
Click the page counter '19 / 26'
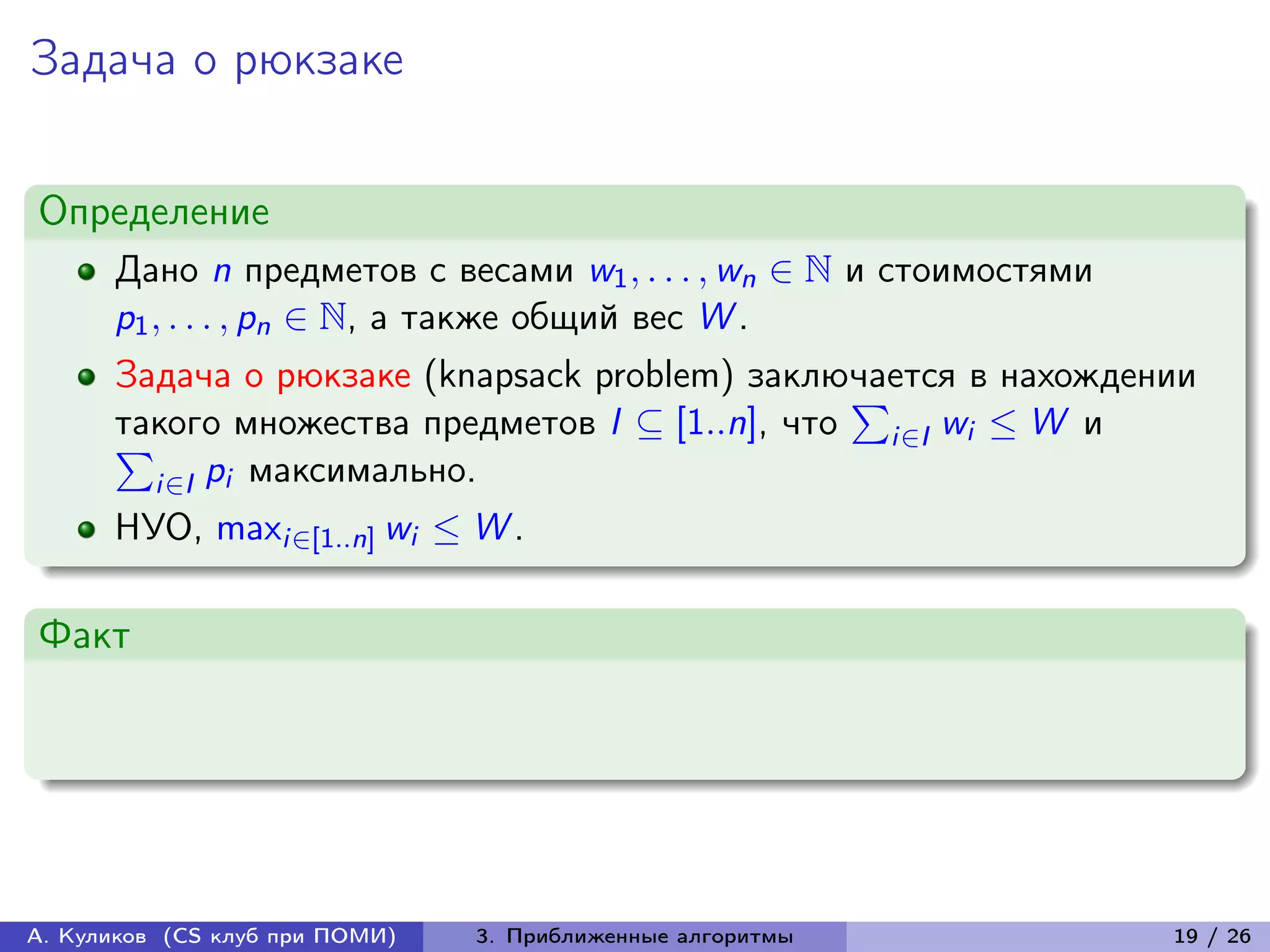click(1212, 936)
